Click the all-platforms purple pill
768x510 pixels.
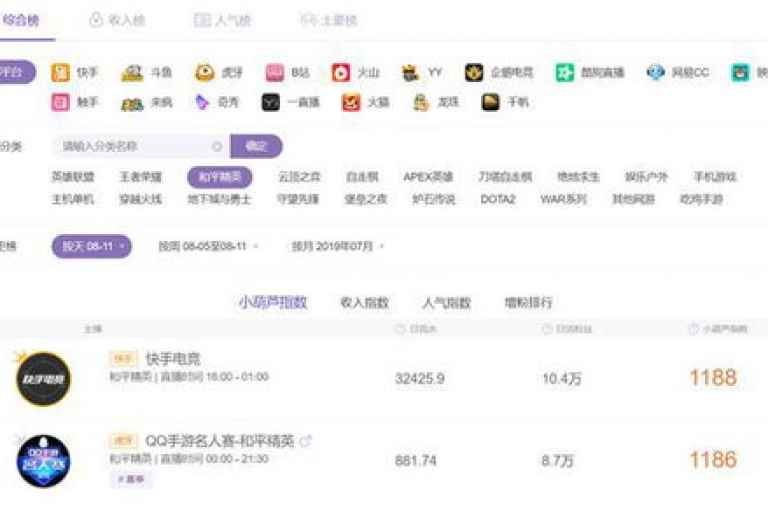coord(16,73)
